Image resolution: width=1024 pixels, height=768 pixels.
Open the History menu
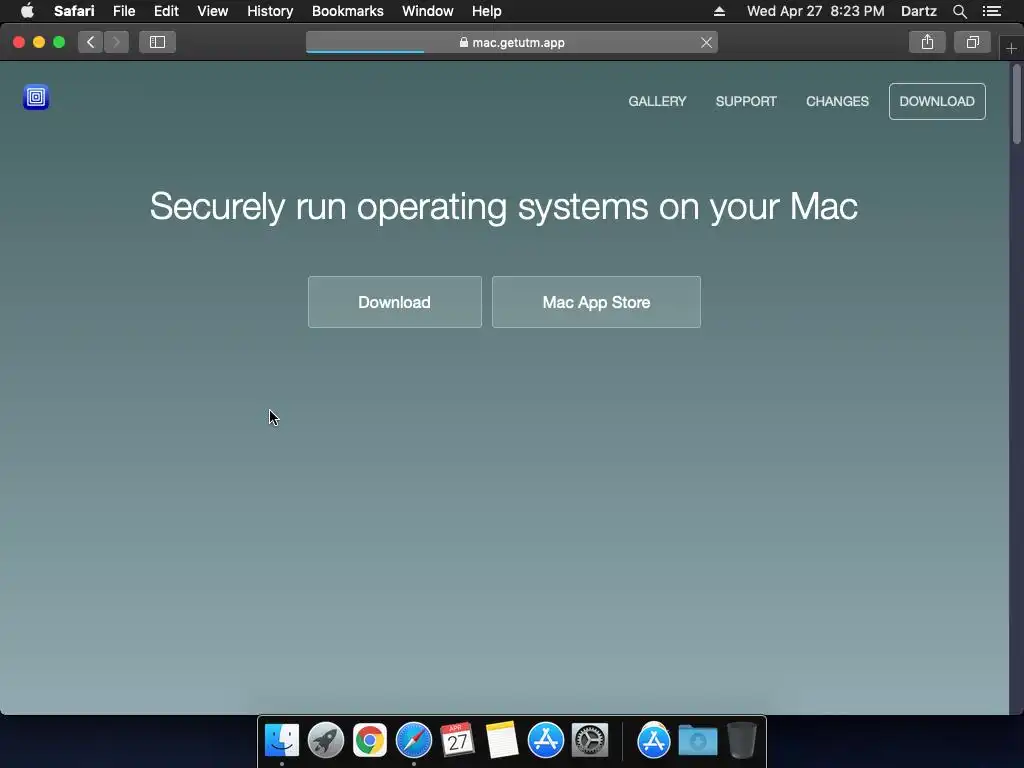tap(270, 11)
